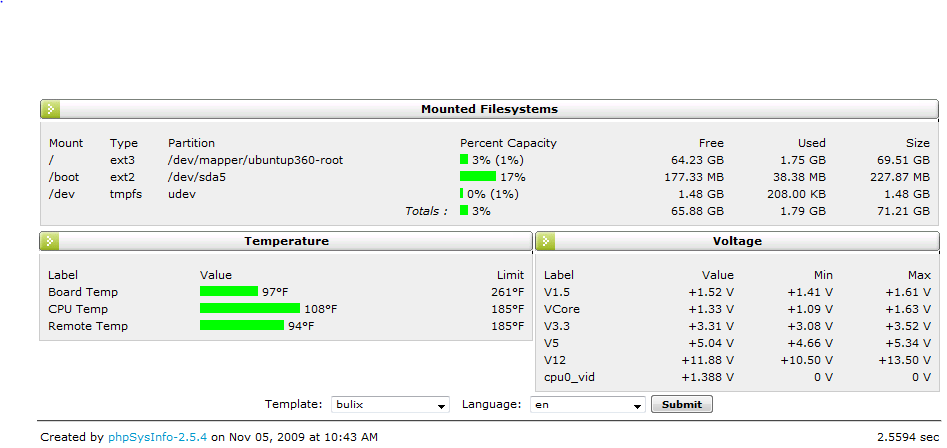The image size is (947, 448).
Task: Click the Max column header
Action: click(x=919, y=275)
